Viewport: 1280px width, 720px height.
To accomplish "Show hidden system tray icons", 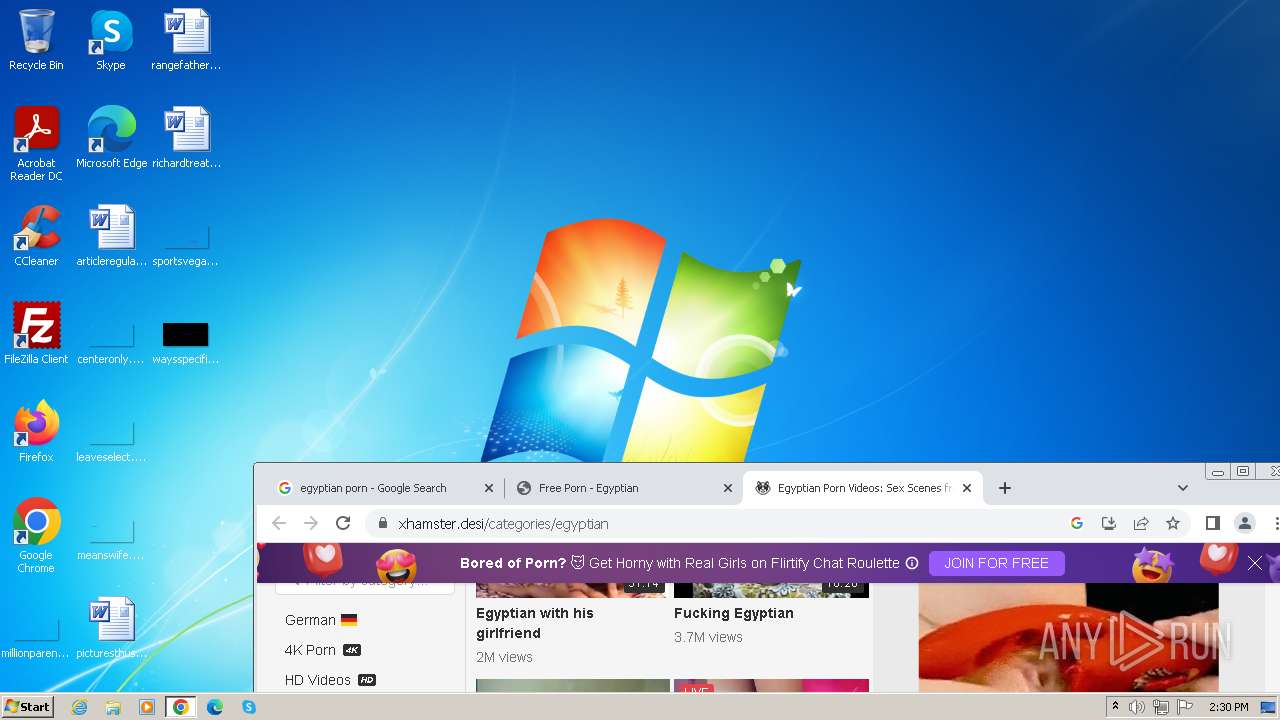I will pos(1115,707).
